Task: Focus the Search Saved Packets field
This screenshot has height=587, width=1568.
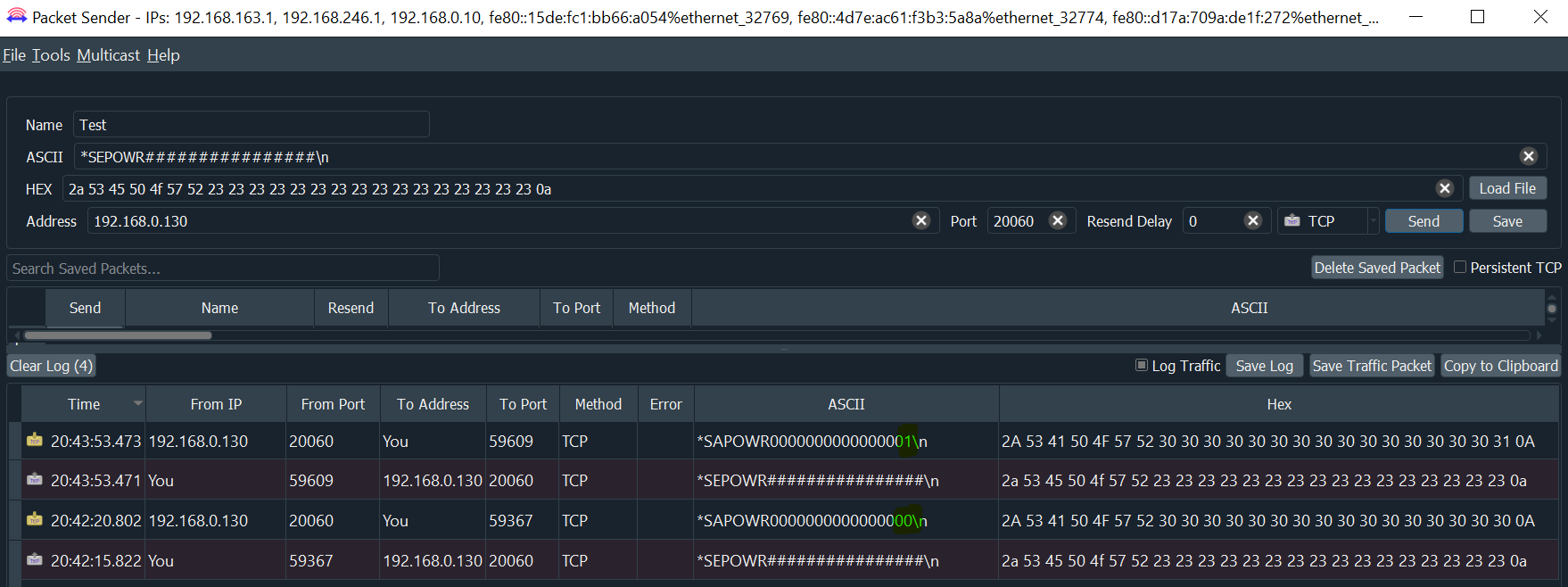Action: [x=223, y=269]
